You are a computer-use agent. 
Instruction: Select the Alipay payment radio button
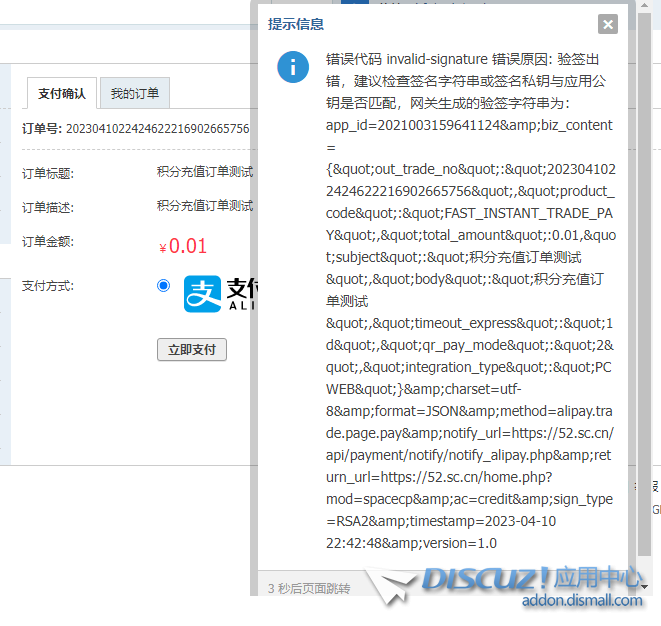coord(164,285)
